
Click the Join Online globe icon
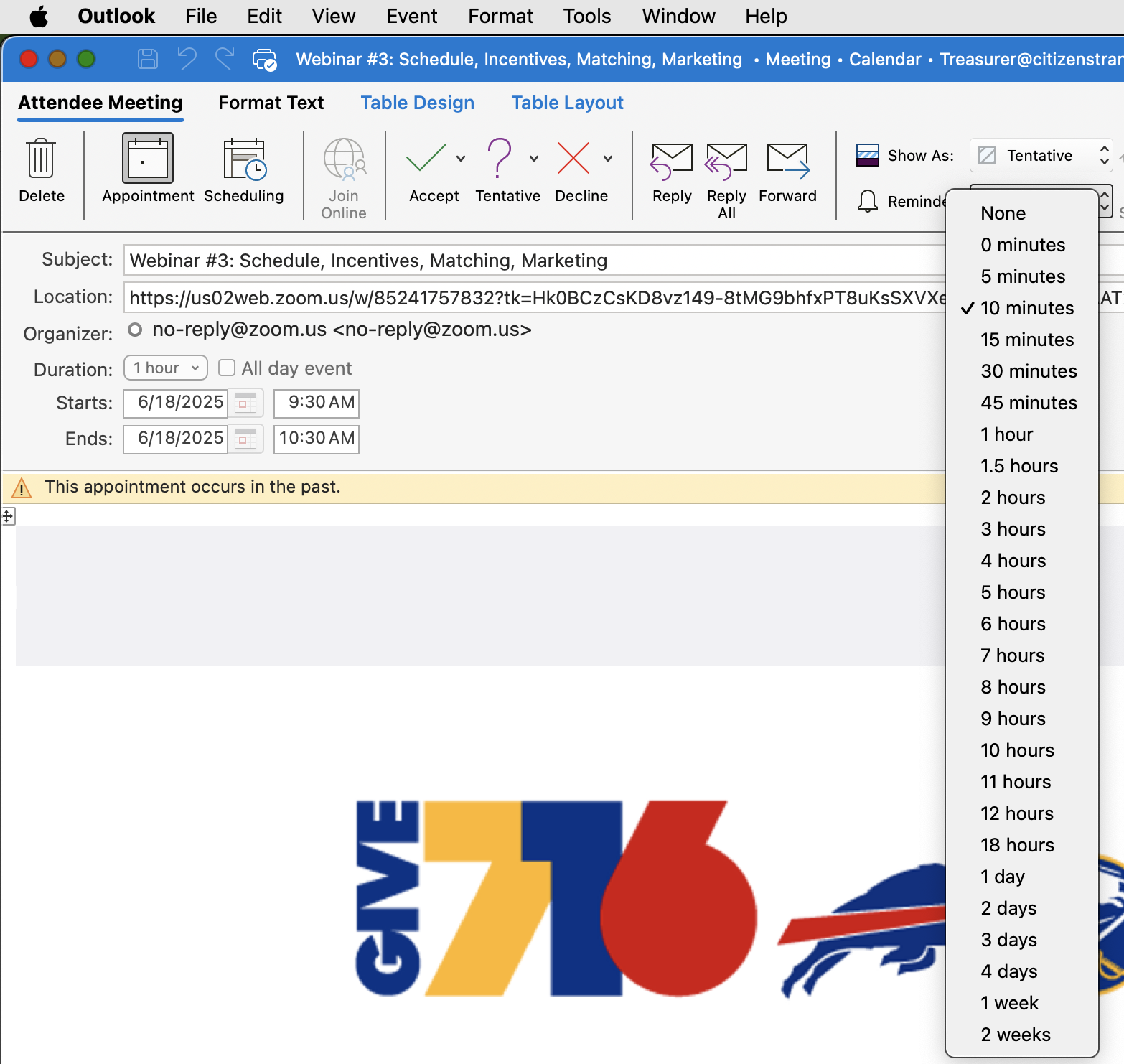pos(344,159)
